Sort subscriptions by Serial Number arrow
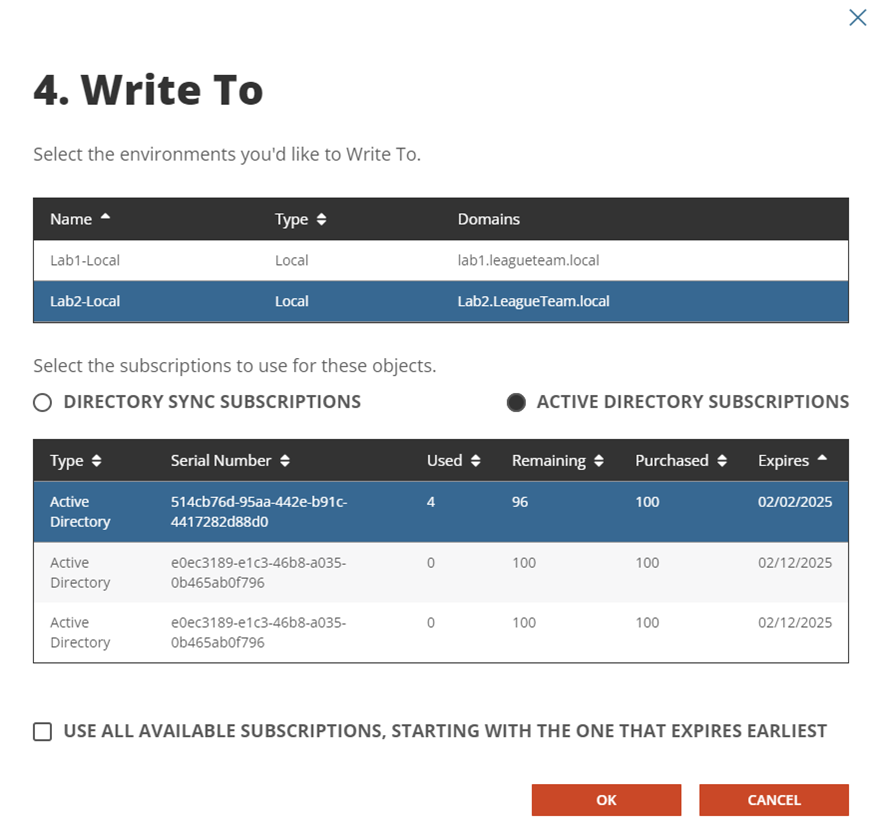The image size is (879, 831). point(285,461)
